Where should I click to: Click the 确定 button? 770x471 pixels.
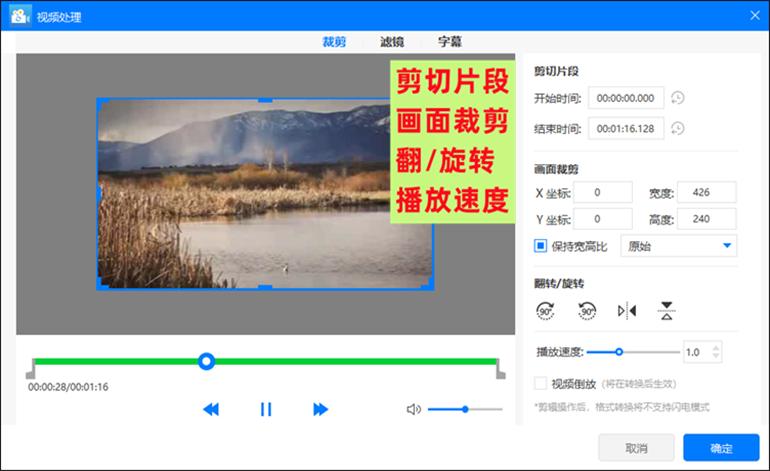pos(721,447)
